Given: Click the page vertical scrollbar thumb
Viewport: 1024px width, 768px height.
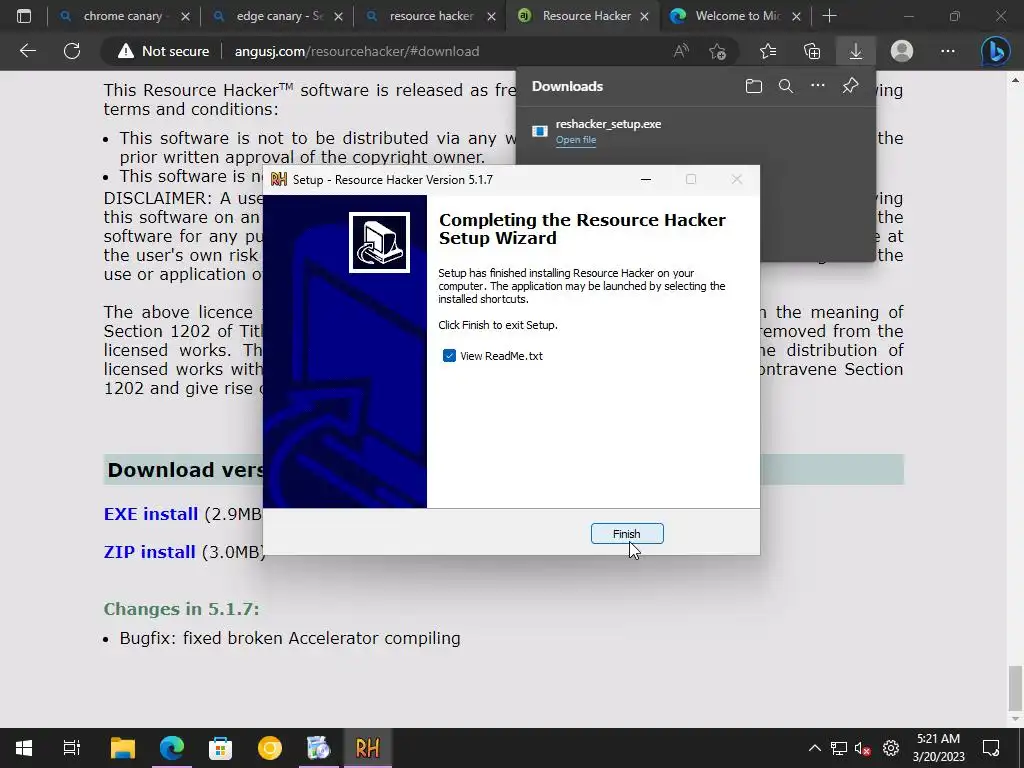Looking at the screenshot, I should tap(1015, 688).
